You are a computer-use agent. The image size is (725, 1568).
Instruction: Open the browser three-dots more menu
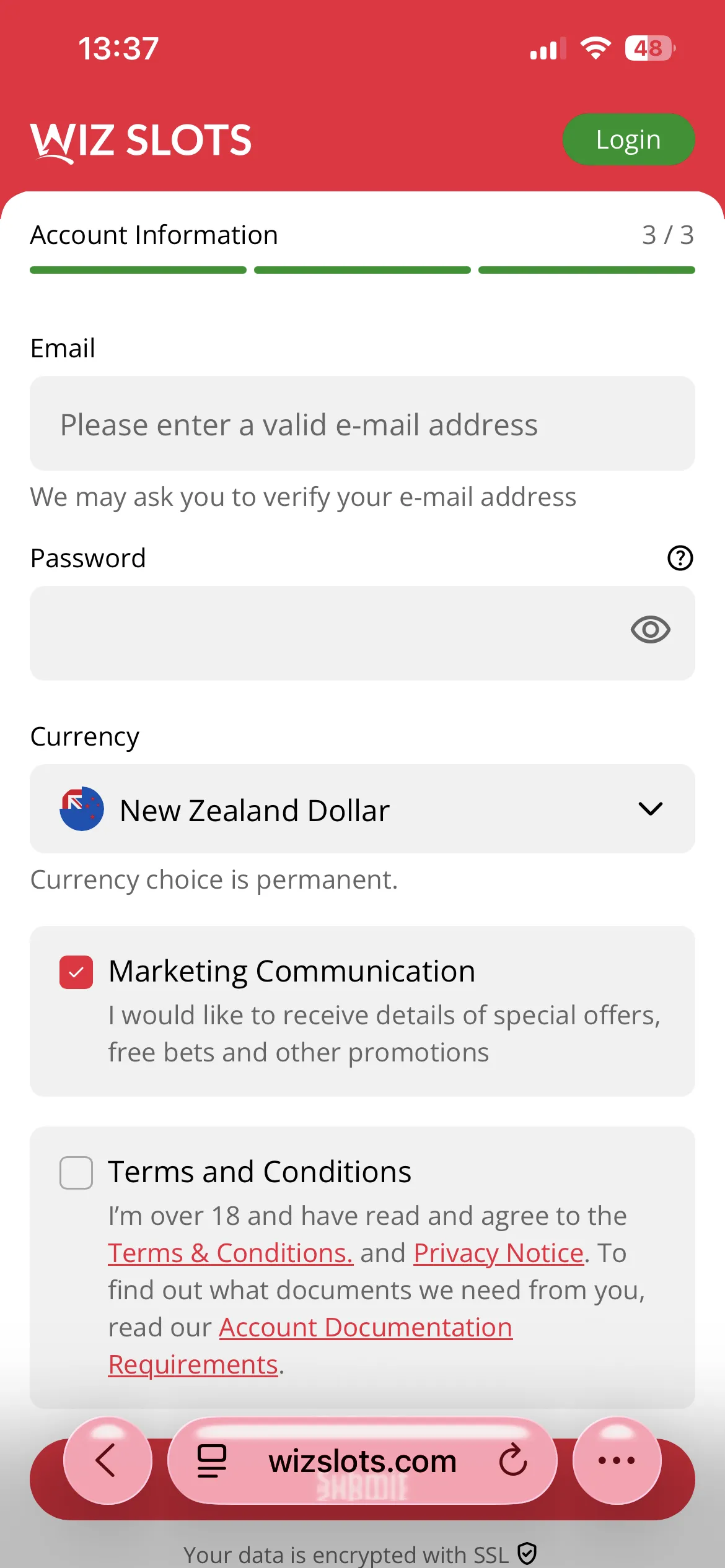[617, 1460]
